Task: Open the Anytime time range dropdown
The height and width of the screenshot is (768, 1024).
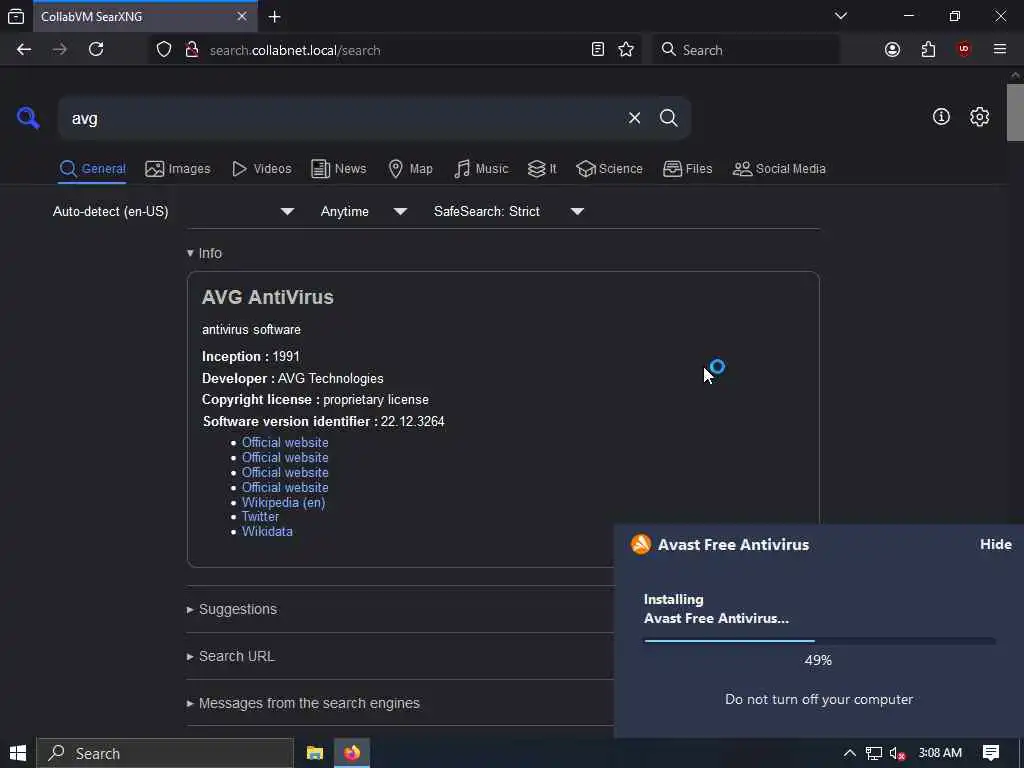Action: 363,212
